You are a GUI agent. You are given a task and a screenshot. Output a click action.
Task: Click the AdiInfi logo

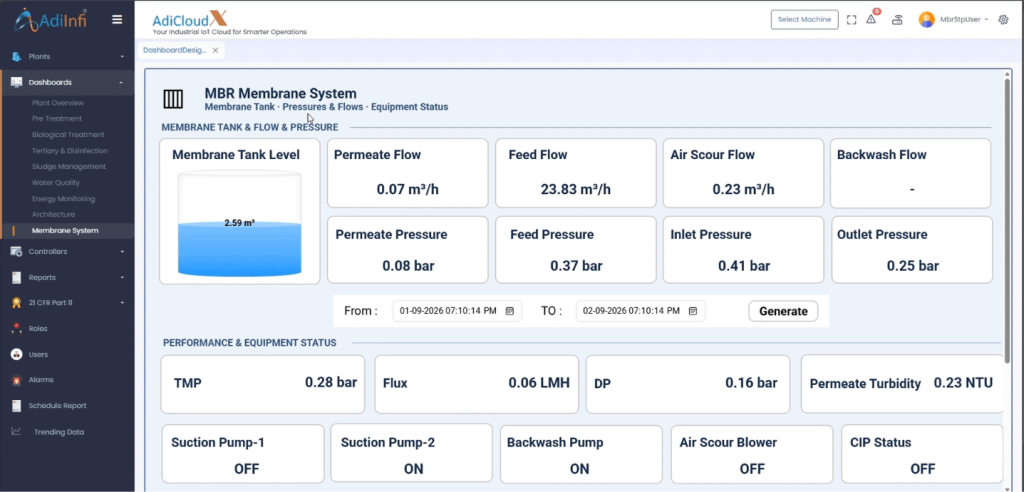pyautogui.click(x=51, y=20)
